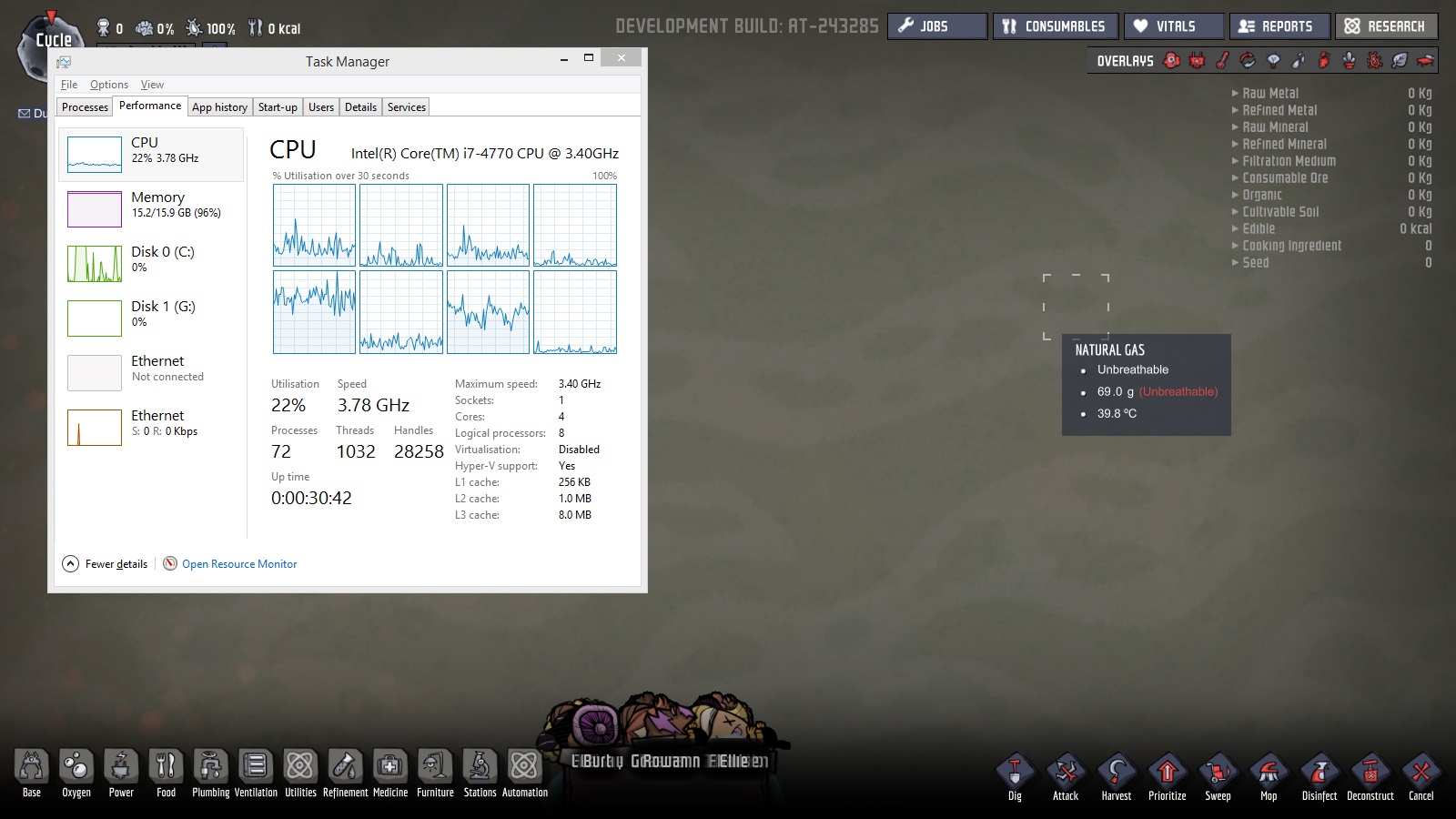The width and height of the screenshot is (1456, 819).
Task: Expand the Seed resource category
Action: (x=1255, y=262)
